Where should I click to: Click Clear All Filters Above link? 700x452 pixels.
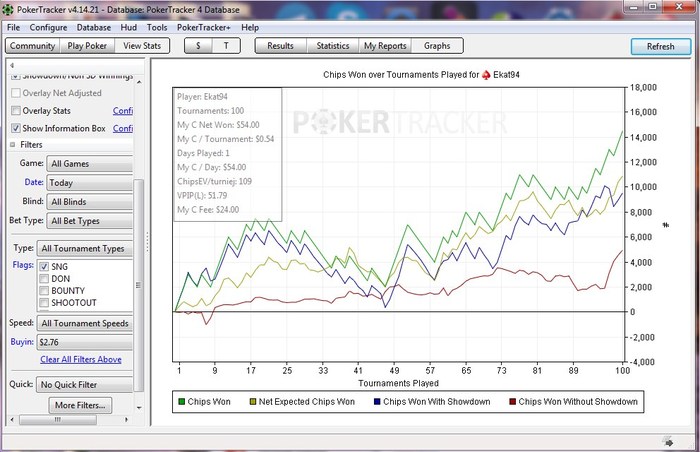click(x=81, y=360)
